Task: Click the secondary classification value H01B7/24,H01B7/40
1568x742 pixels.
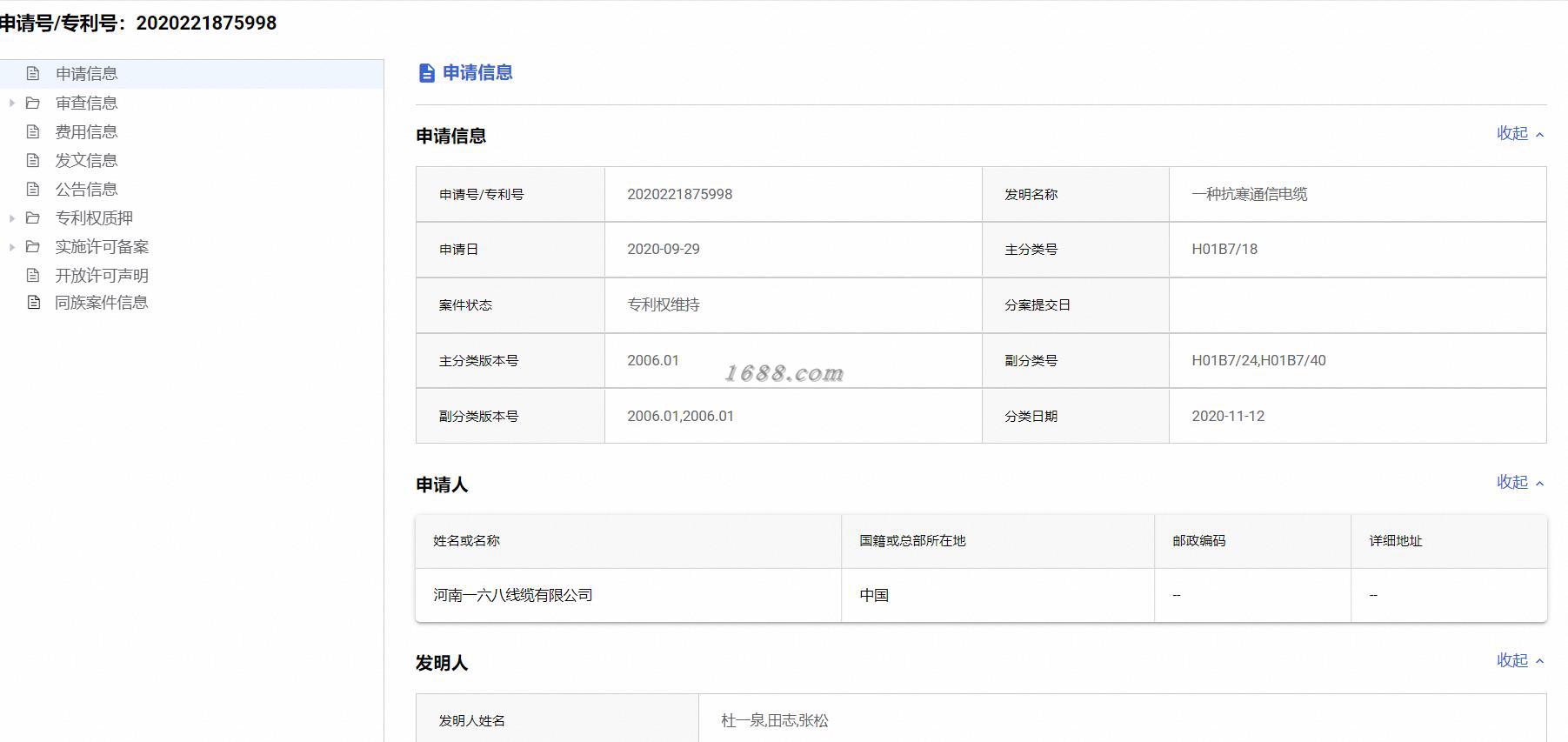Action: click(1258, 360)
